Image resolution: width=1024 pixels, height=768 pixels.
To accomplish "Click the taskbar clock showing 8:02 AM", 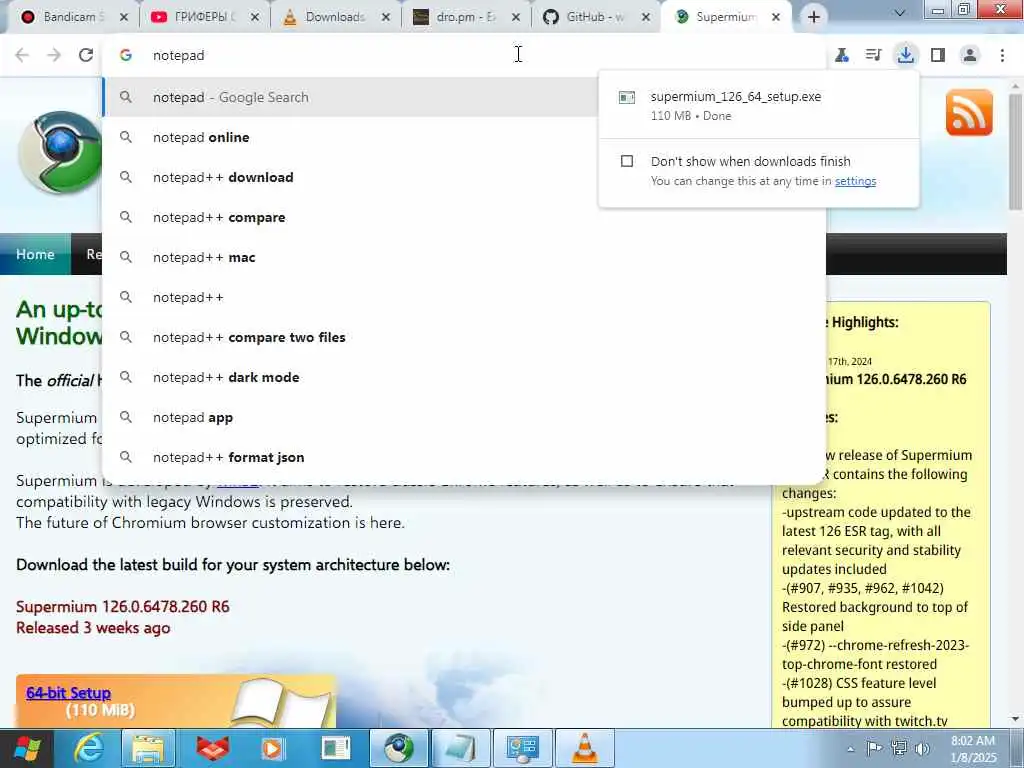I will tap(973, 749).
